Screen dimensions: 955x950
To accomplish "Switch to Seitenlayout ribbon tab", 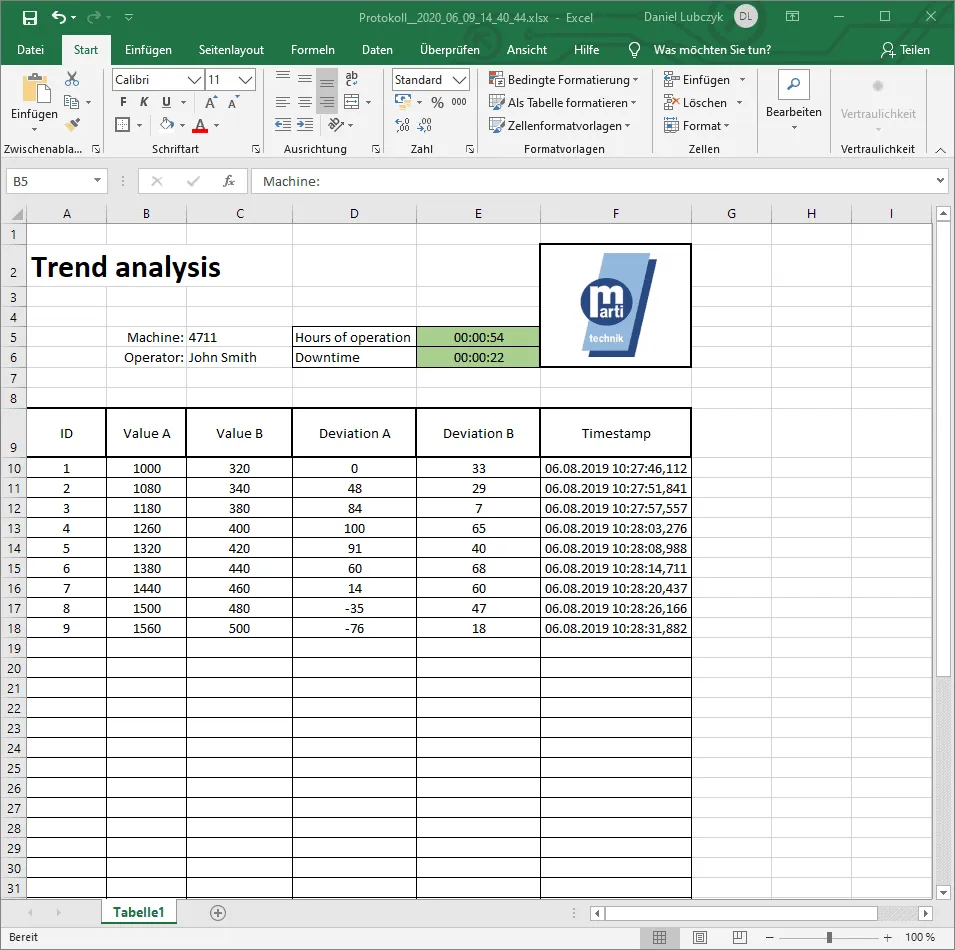I will tap(231, 50).
